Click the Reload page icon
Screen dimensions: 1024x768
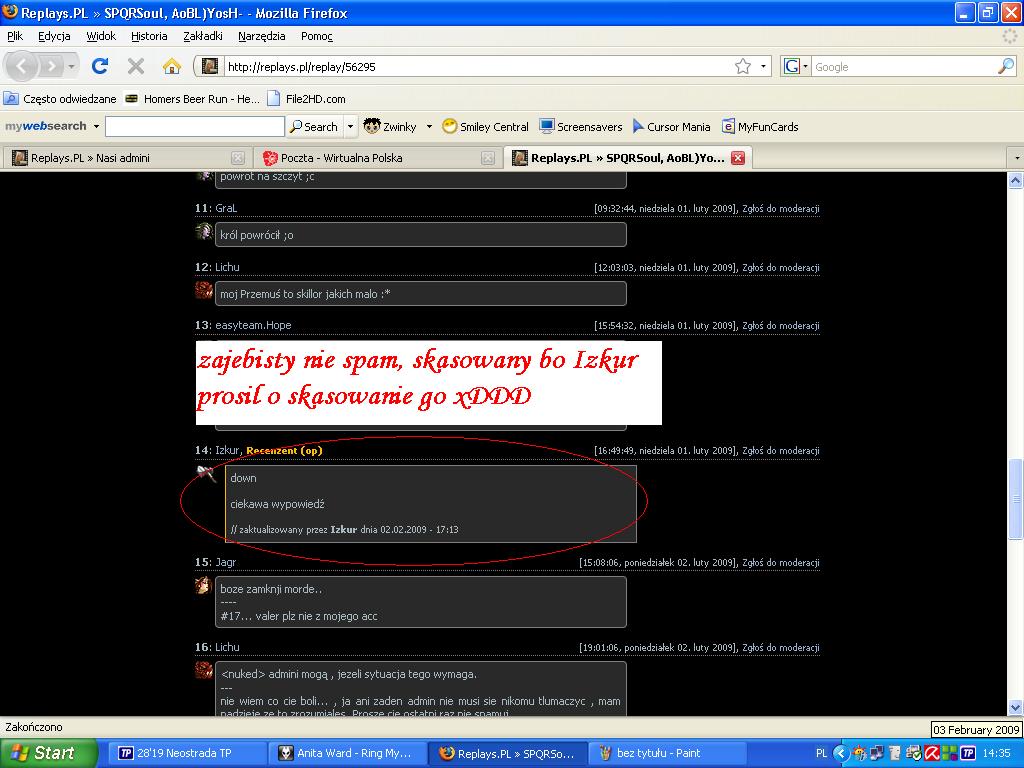pyautogui.click(x=100, y=66)
